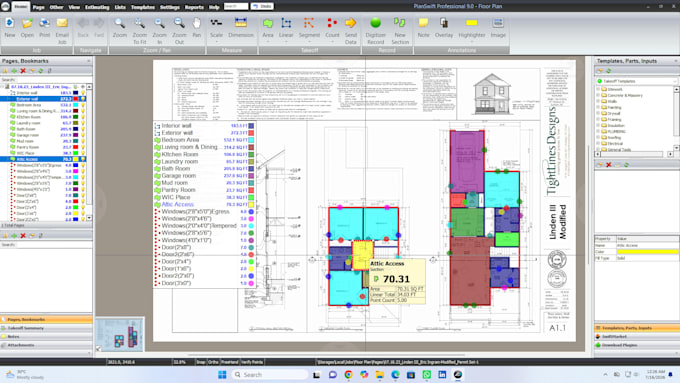Toggle Ortho mode in the status bar
This screenshot has height=383, width=680.
click(x=213, y=362)
